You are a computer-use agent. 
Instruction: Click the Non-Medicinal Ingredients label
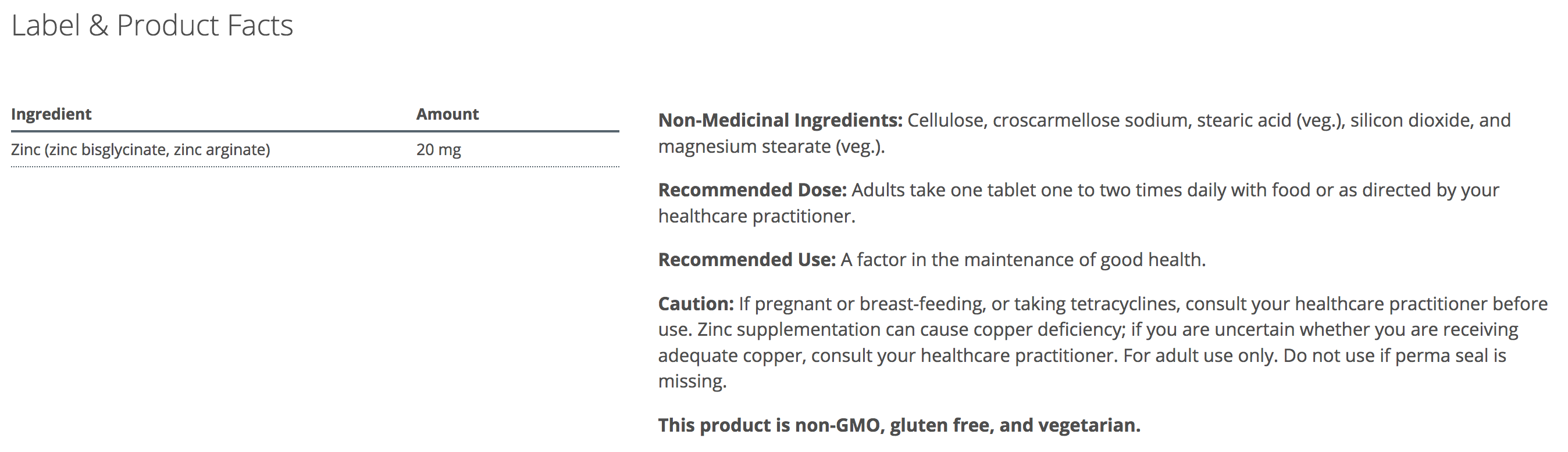(780, 120)
